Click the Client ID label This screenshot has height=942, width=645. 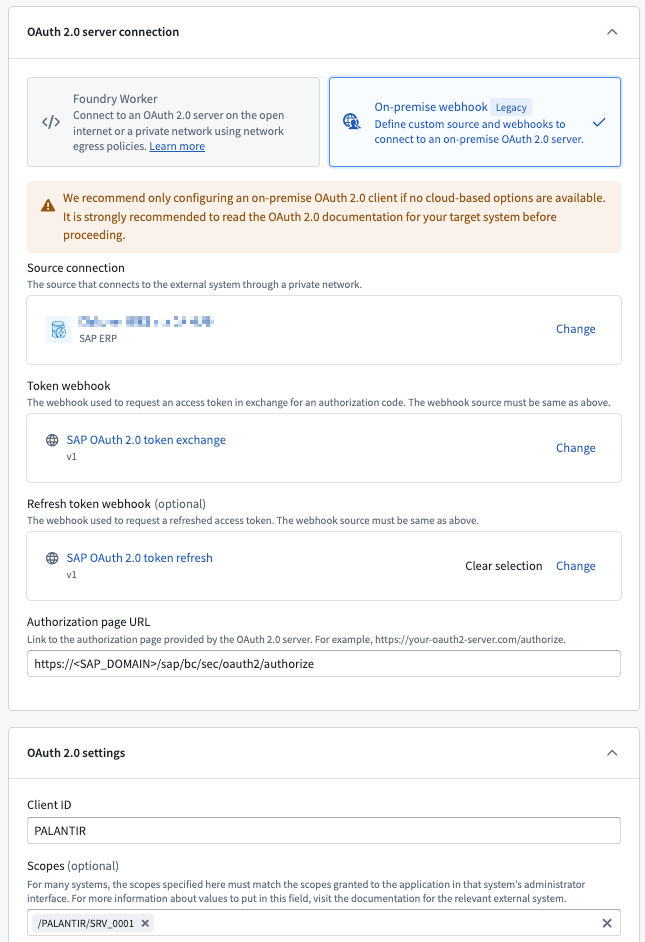point(49,805)
